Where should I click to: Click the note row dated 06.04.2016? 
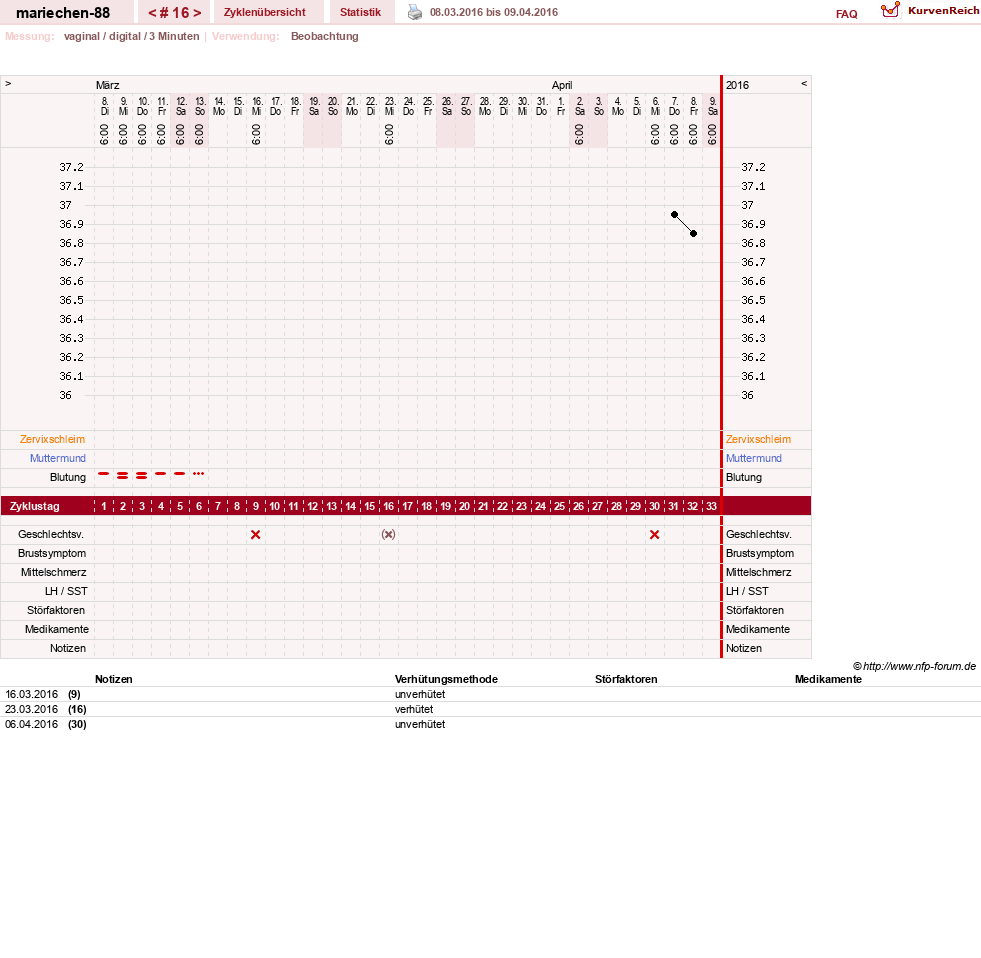coord(490,724)
